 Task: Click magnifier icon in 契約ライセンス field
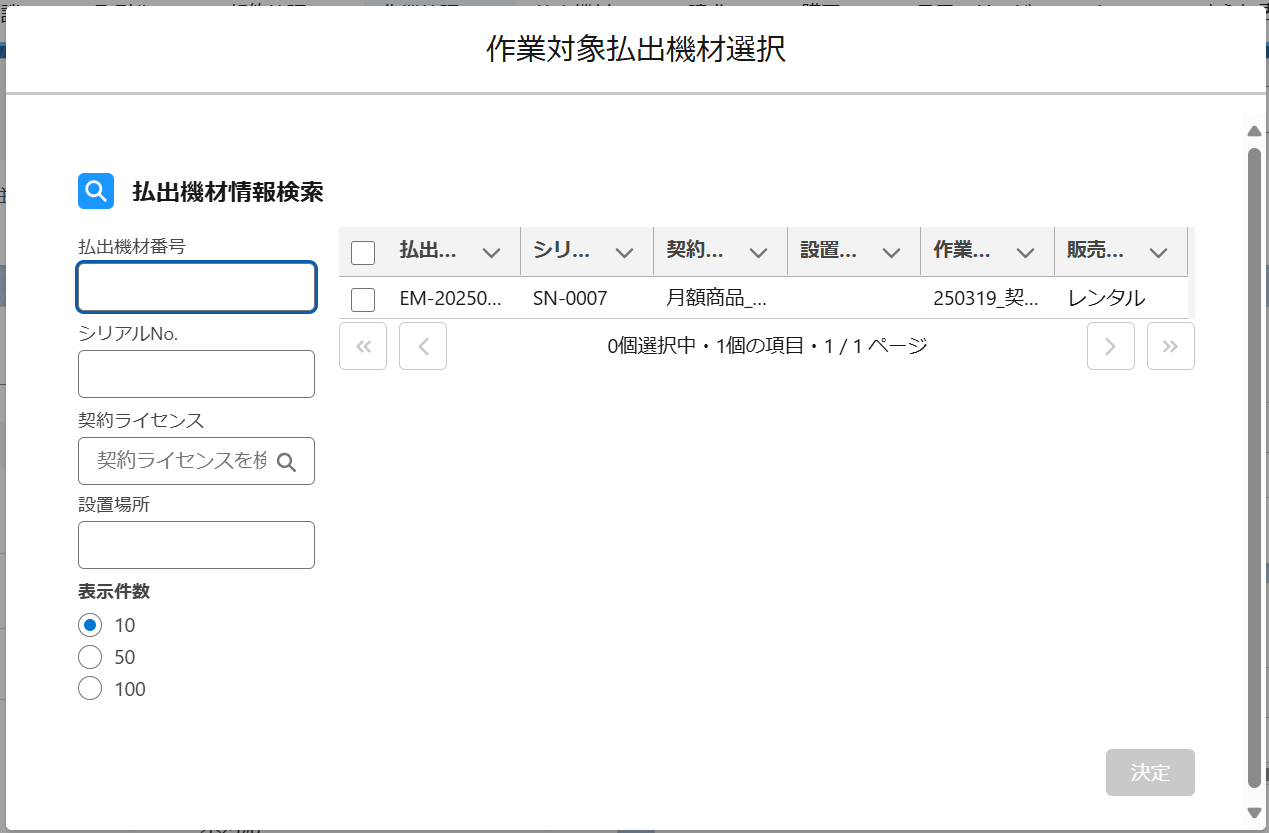tap(286, 461)
